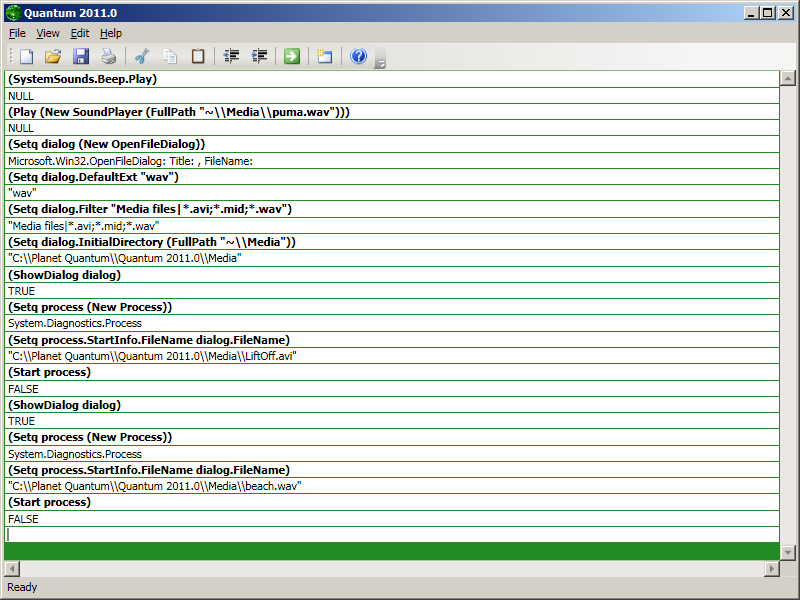Viewport: 800px width, 600px height.
Task: Open the File menu
Action: coord(17,33)
